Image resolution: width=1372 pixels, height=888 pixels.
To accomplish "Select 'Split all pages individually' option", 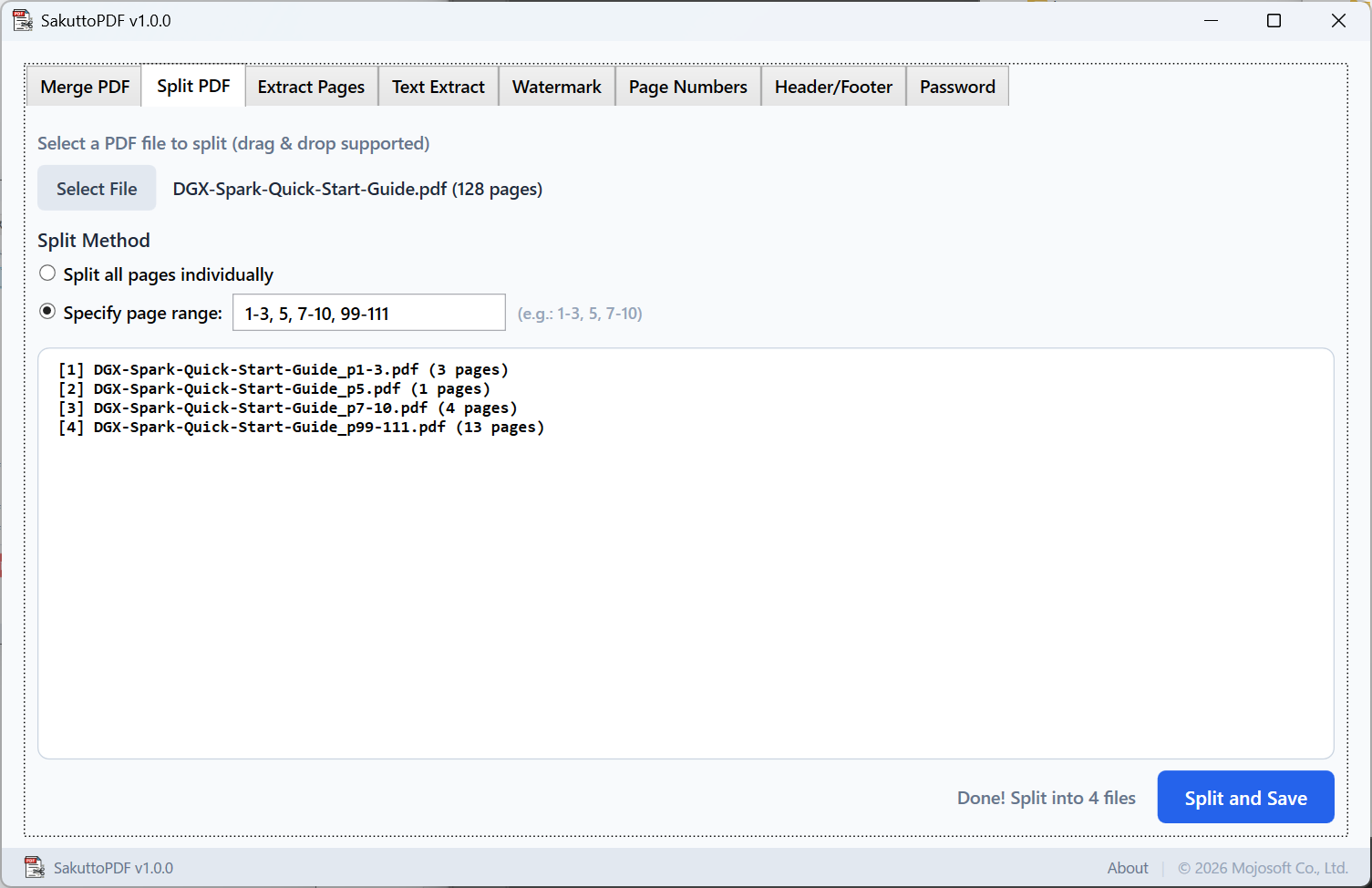I will pos(47,274).
